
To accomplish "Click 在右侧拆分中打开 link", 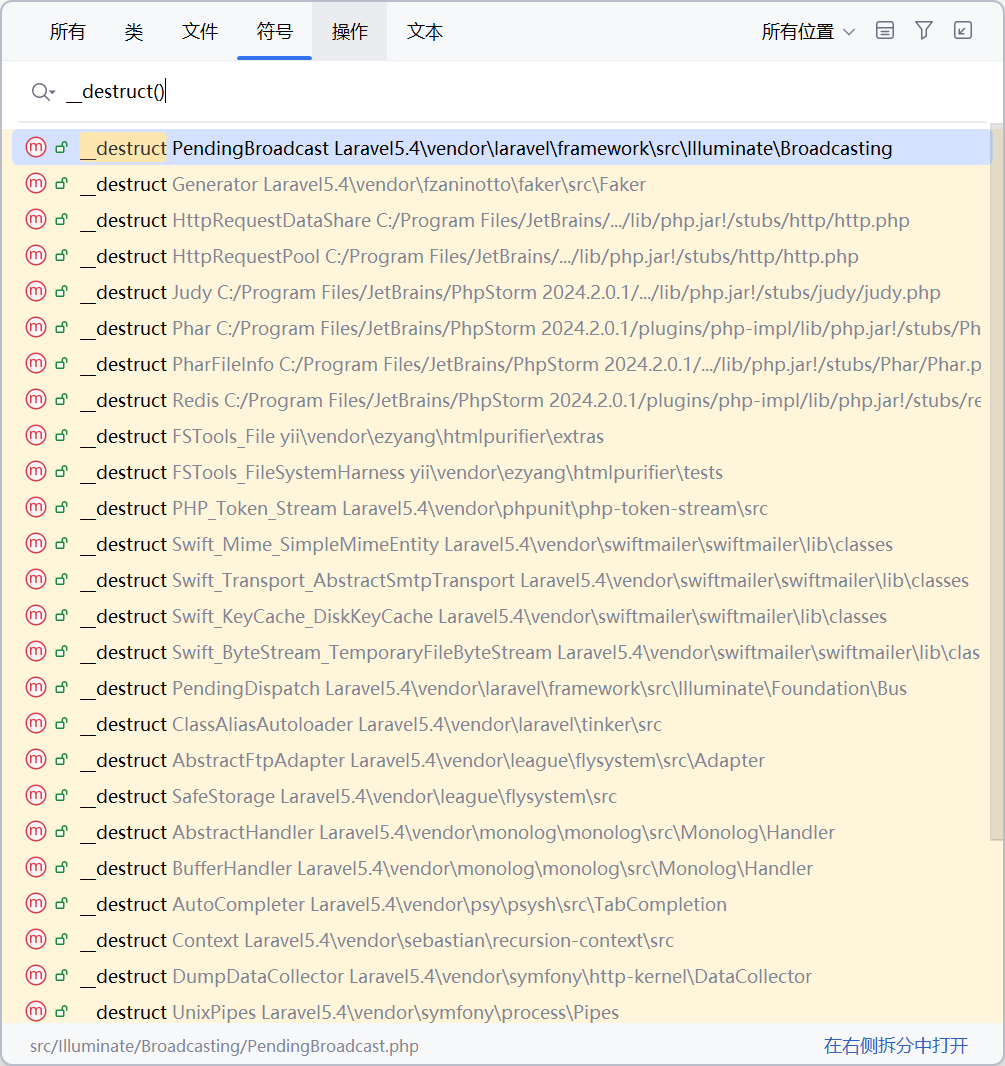I will point(896,1046).
